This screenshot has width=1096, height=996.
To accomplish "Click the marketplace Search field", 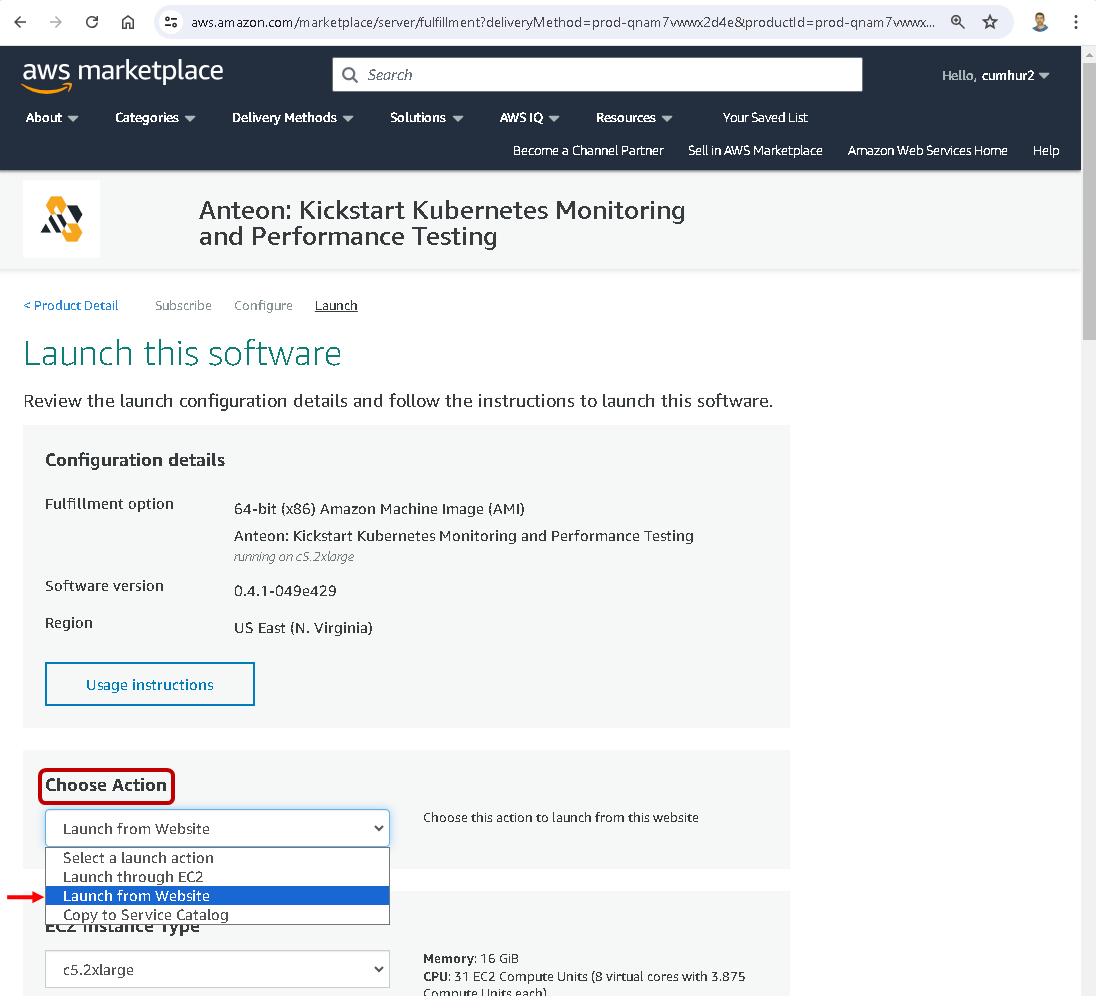I will coord(597,75).
